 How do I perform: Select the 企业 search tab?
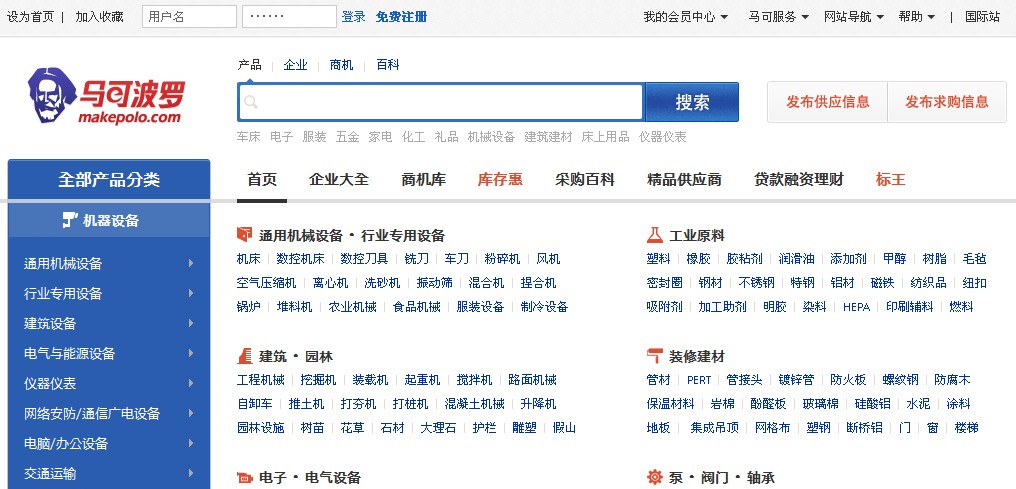click(295, 65)
